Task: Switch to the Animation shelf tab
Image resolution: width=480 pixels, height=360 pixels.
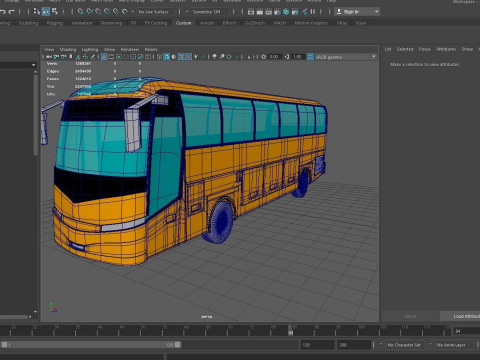Action: (82, 23)
